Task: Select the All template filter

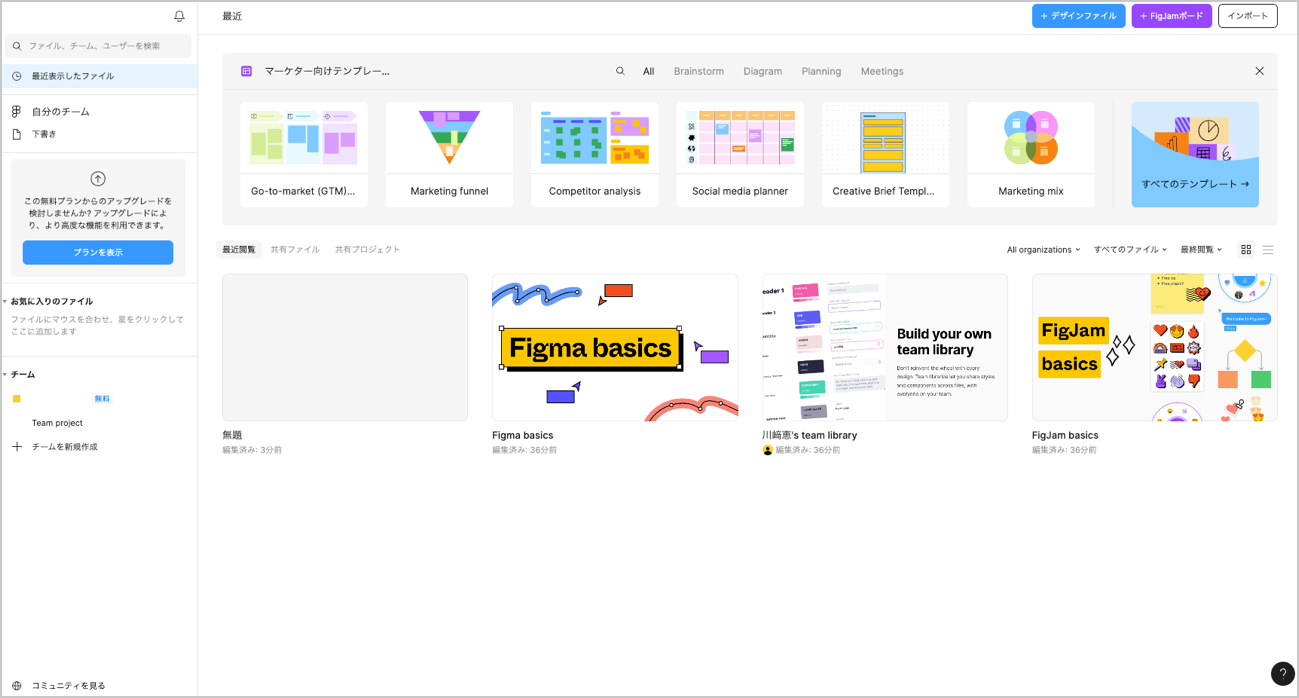Action: pos(649,71)
